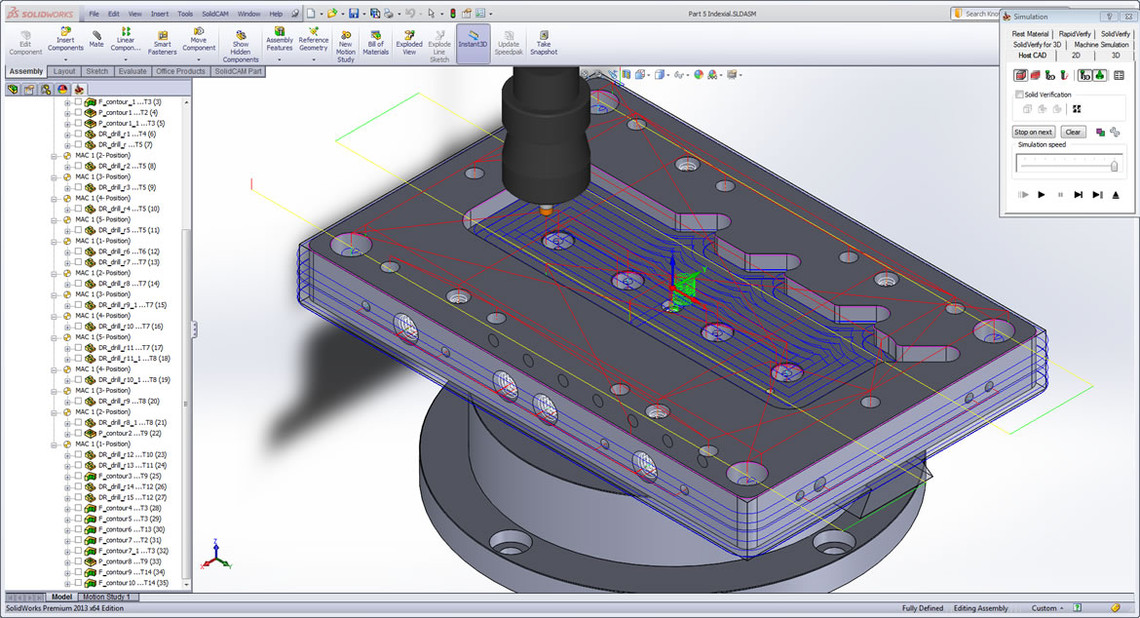Expand the DR_drill_r6 ...T6 (12) node

pyautogui.click(x=68, y=252)
